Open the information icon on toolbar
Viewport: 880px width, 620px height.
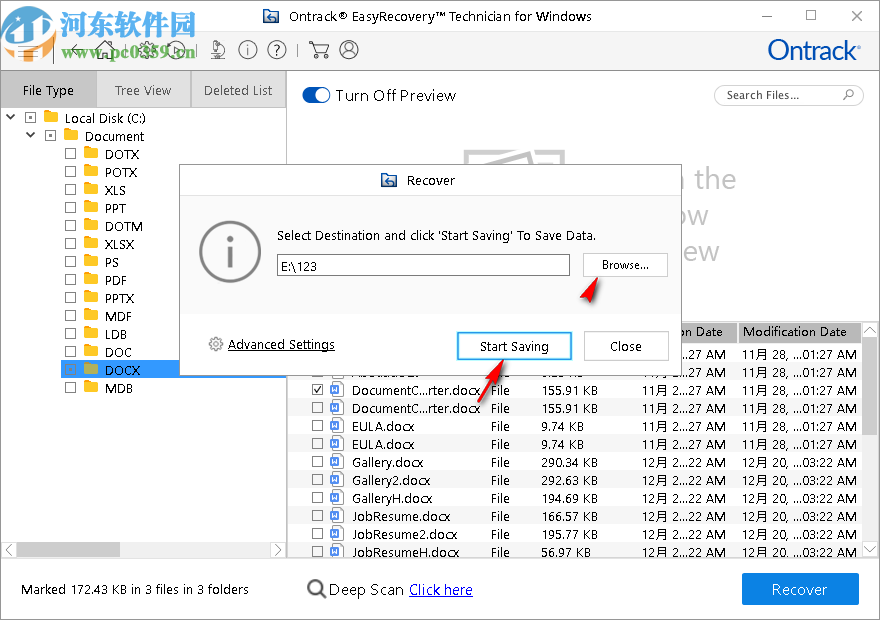(247, 49)
